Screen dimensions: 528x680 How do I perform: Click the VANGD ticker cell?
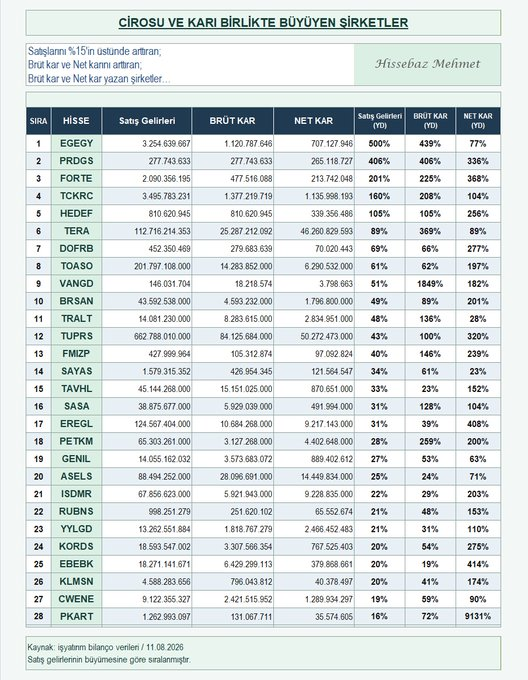76,284
